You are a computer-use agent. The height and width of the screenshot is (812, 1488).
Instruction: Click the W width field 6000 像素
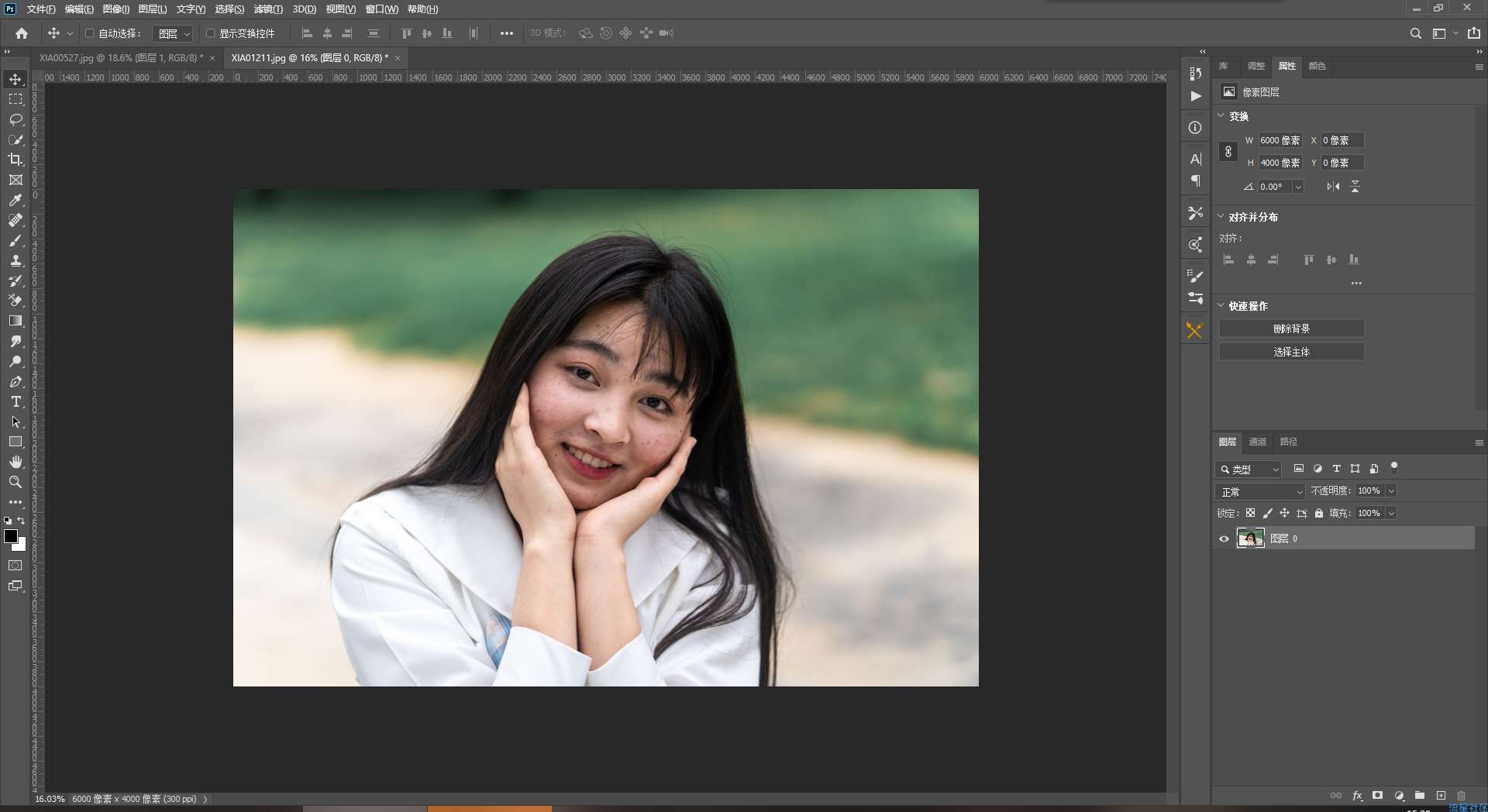pyautogui.click(x=1280, y=140)
